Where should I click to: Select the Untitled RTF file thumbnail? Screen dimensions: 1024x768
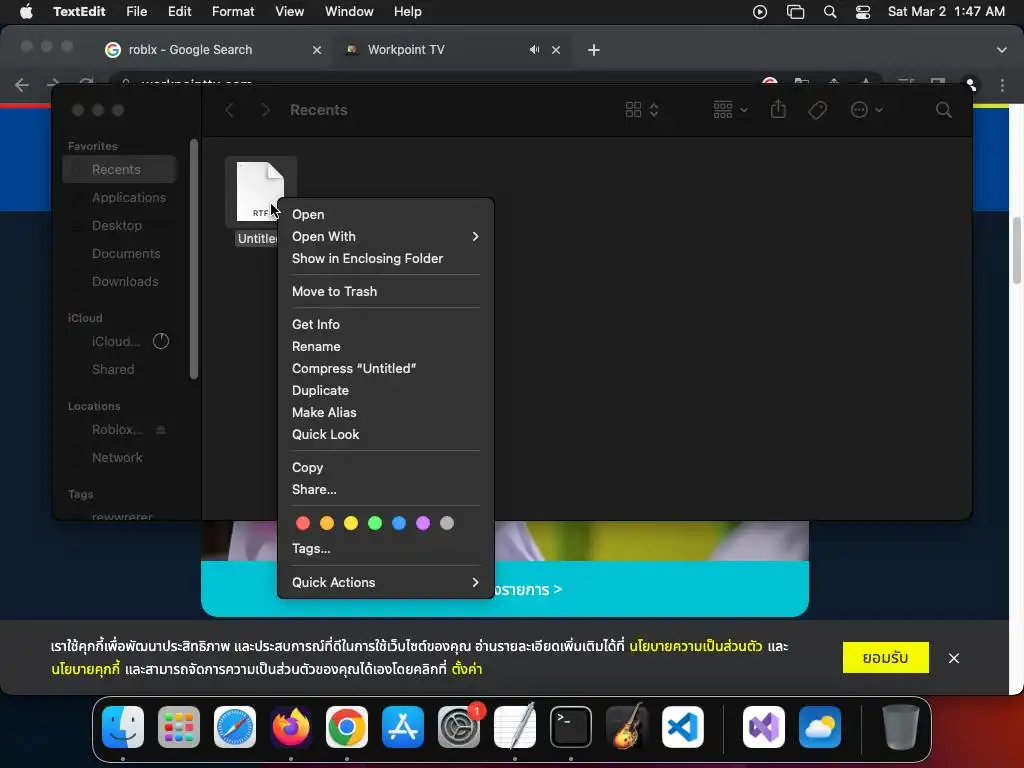(x=261, y=191)
